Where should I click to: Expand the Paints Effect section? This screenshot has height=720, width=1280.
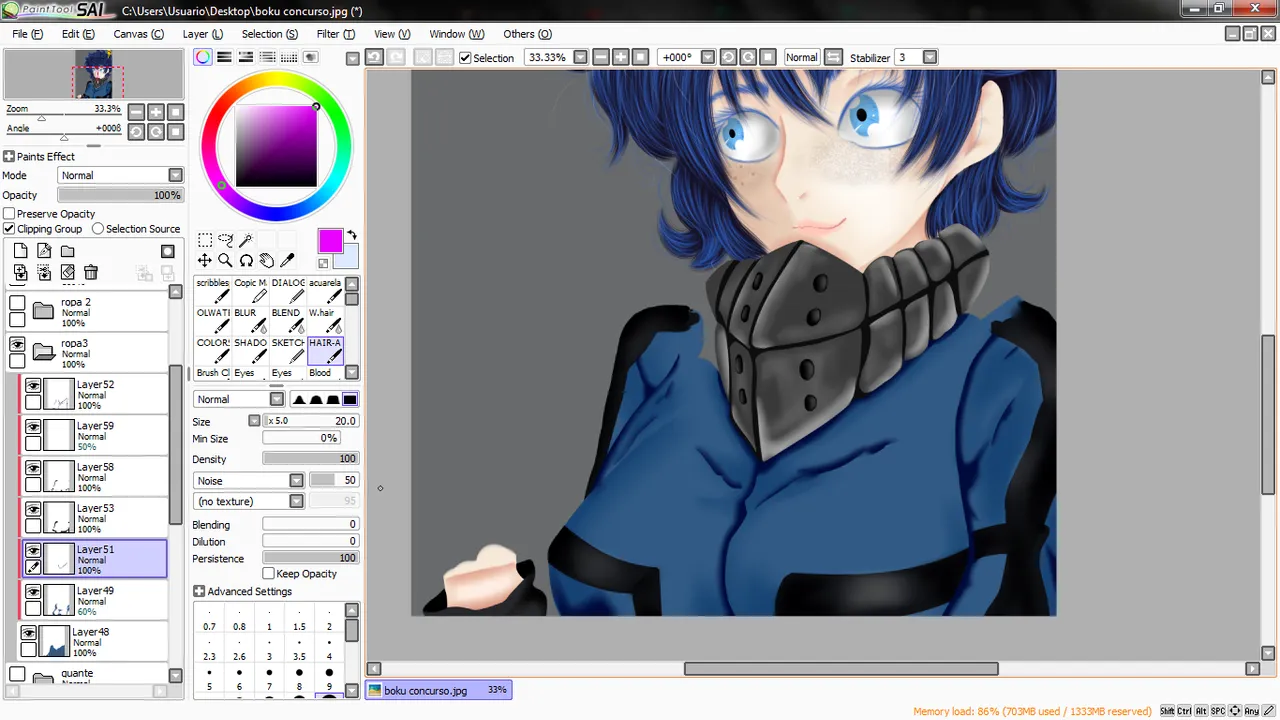pos(9,157)
